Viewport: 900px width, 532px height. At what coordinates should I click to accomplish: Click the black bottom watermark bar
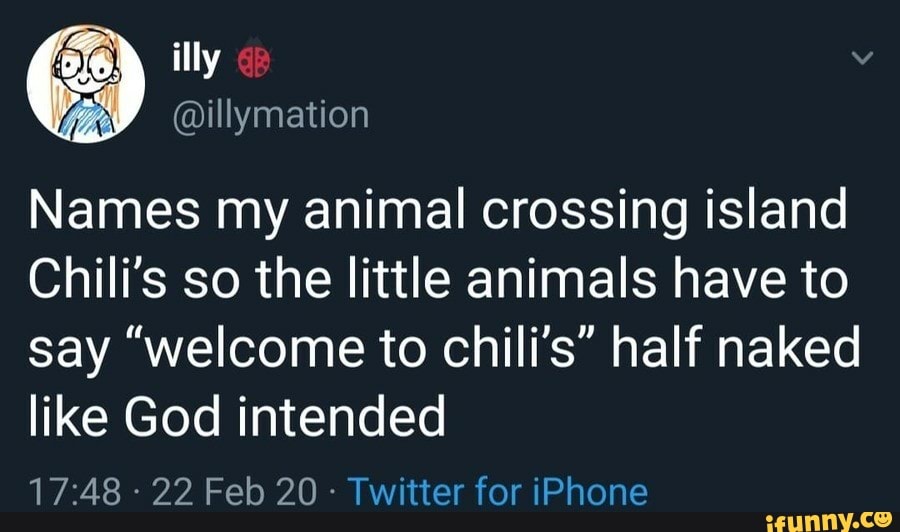coord(450,522)
